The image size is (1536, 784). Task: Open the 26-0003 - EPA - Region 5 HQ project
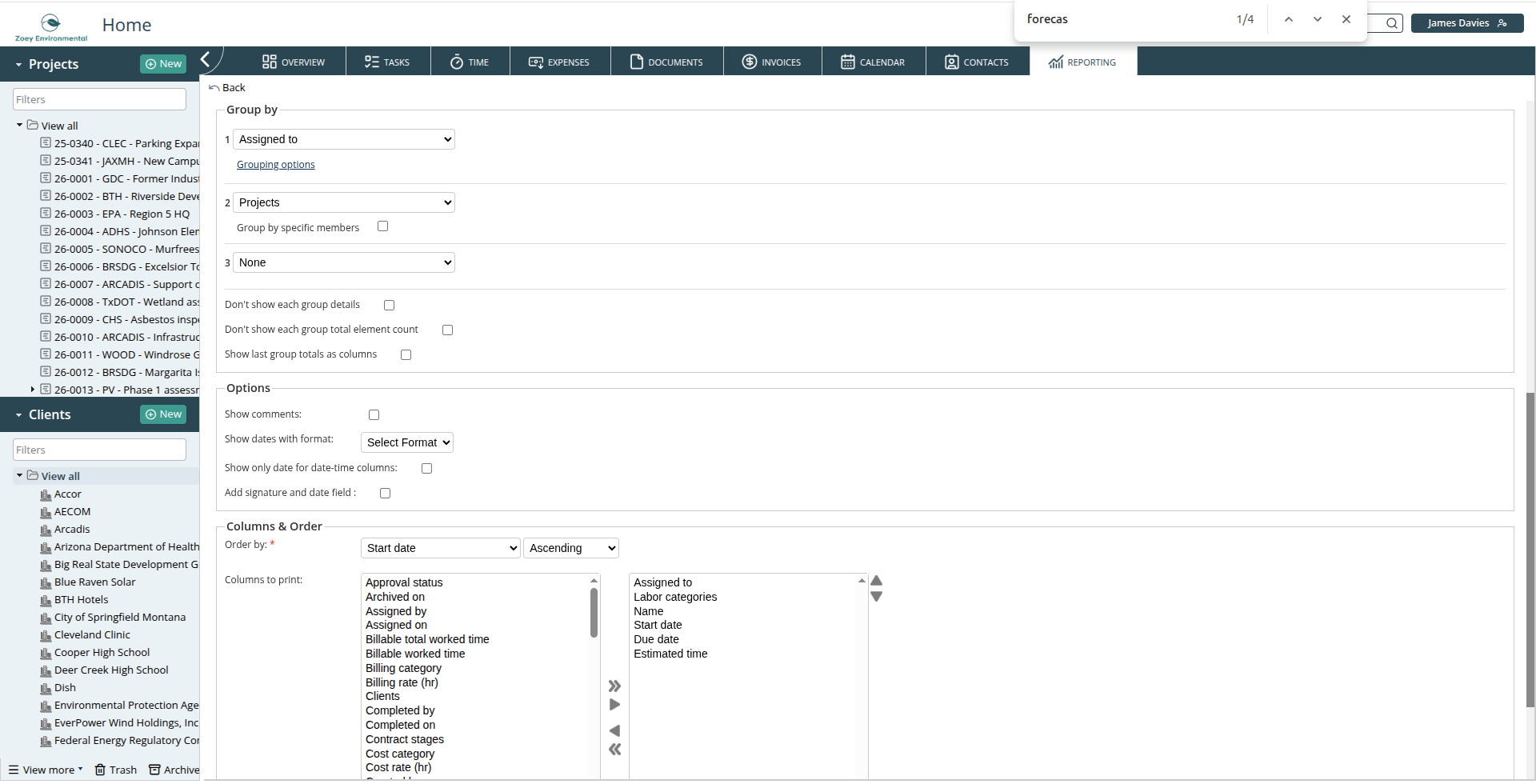[122, 214]
